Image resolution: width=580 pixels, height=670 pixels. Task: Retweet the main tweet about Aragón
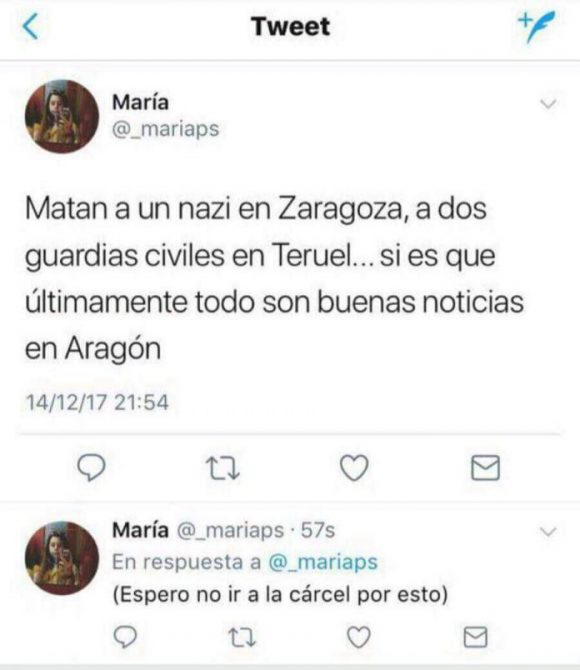coord(223,467)
